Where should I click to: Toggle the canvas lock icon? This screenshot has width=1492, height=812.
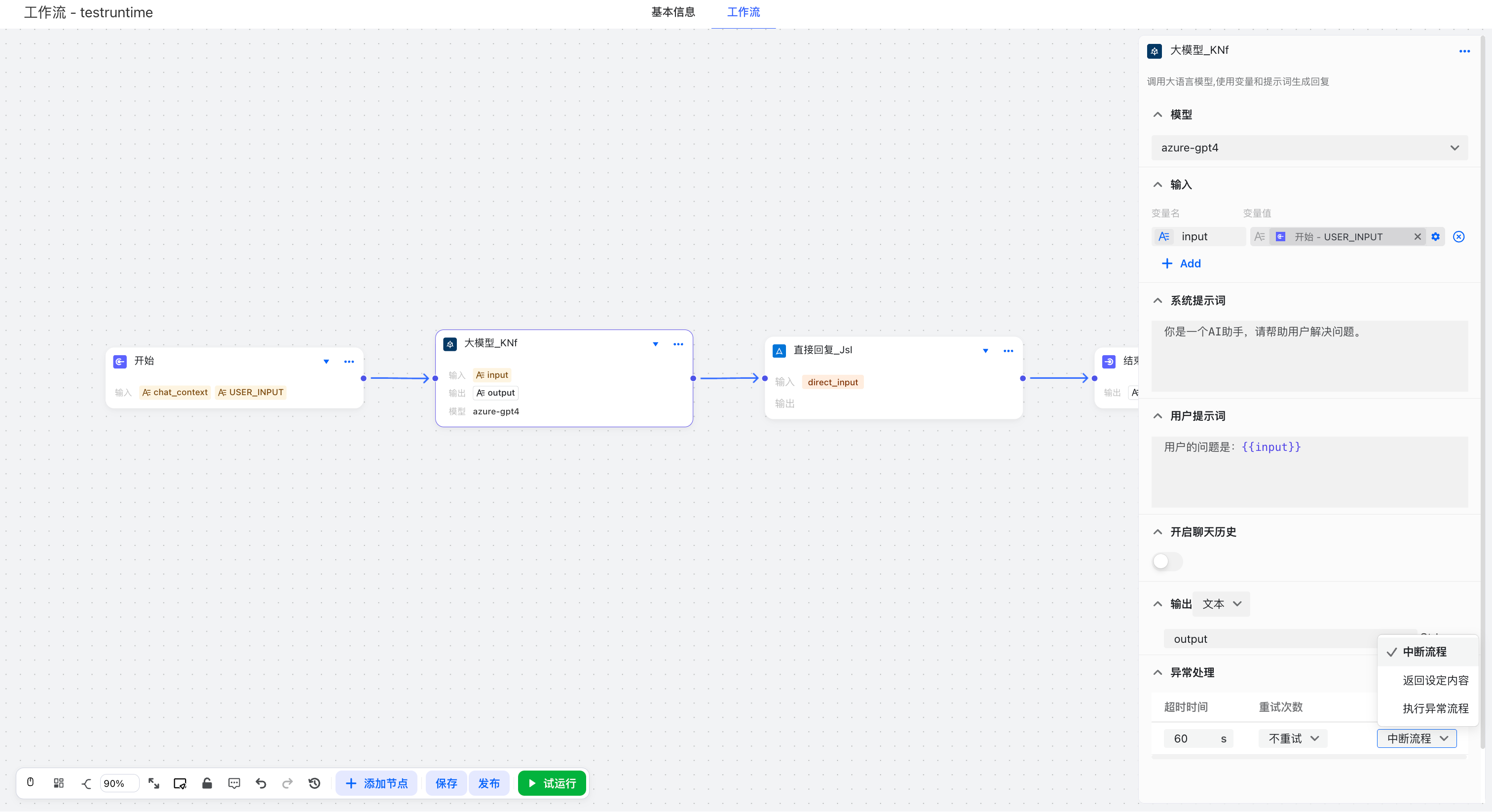[207, 783]
